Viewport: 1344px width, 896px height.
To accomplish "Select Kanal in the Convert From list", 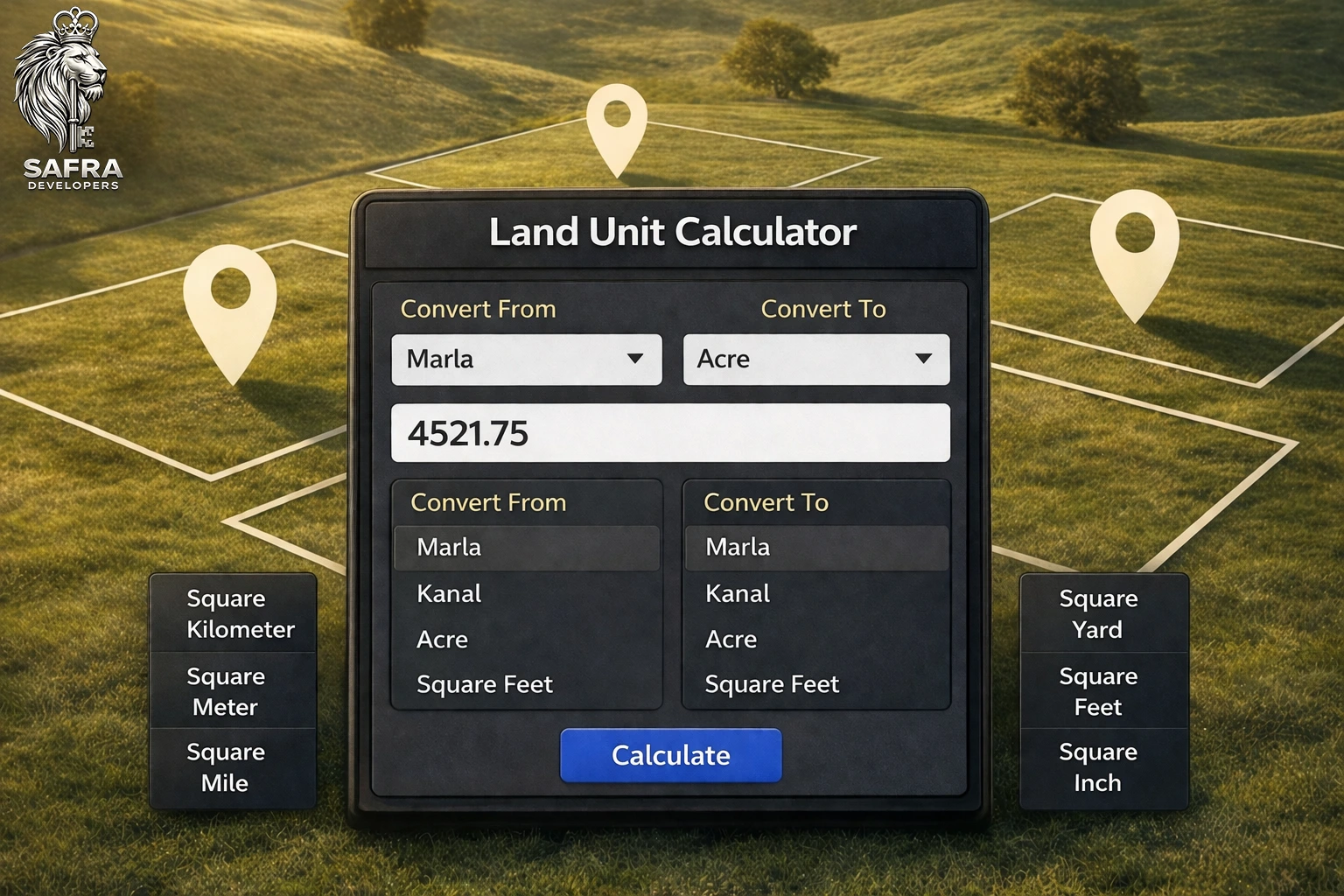I will [447, 593].
